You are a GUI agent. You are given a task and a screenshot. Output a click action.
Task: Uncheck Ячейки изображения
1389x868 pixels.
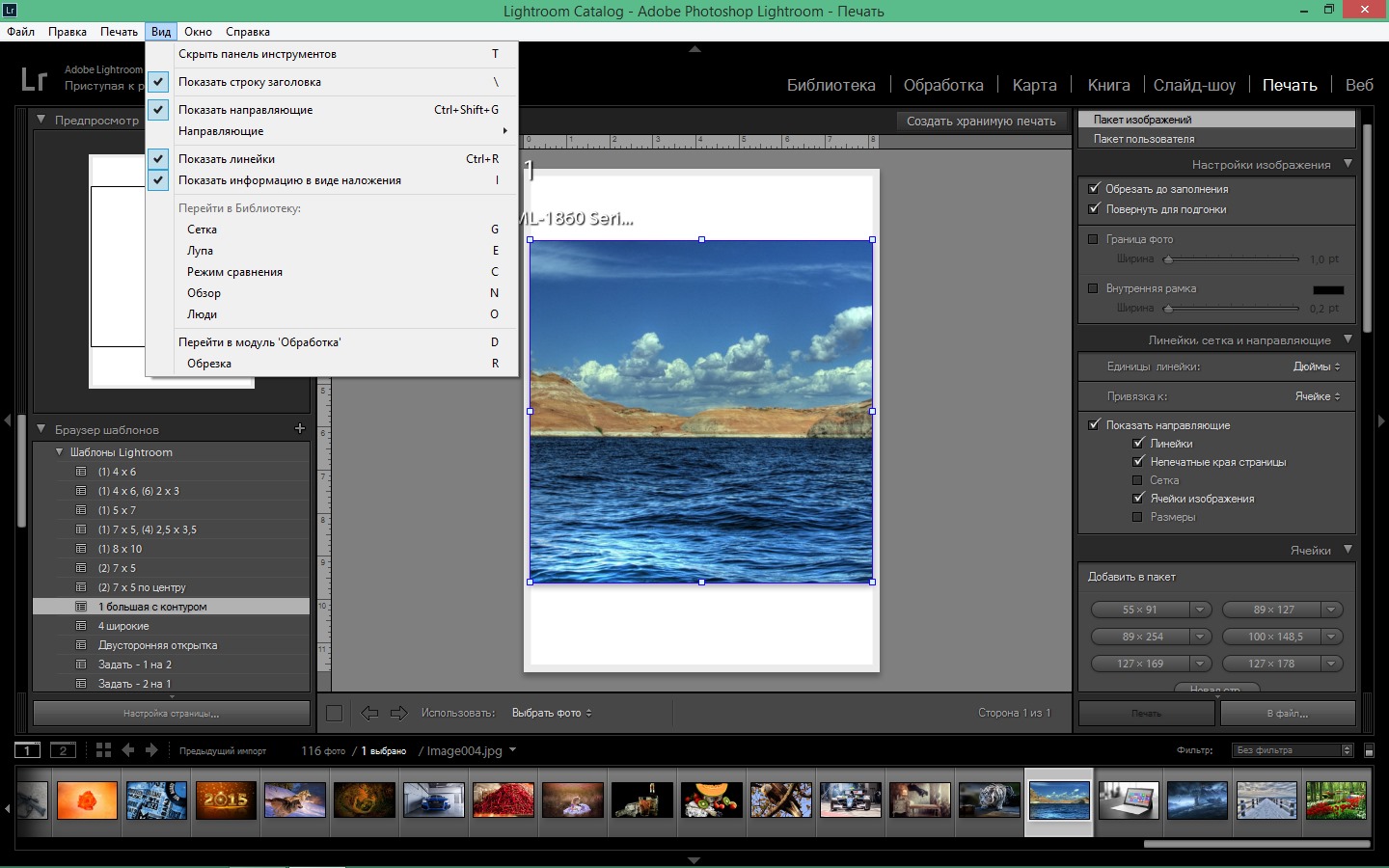[x=1138, y=499]
